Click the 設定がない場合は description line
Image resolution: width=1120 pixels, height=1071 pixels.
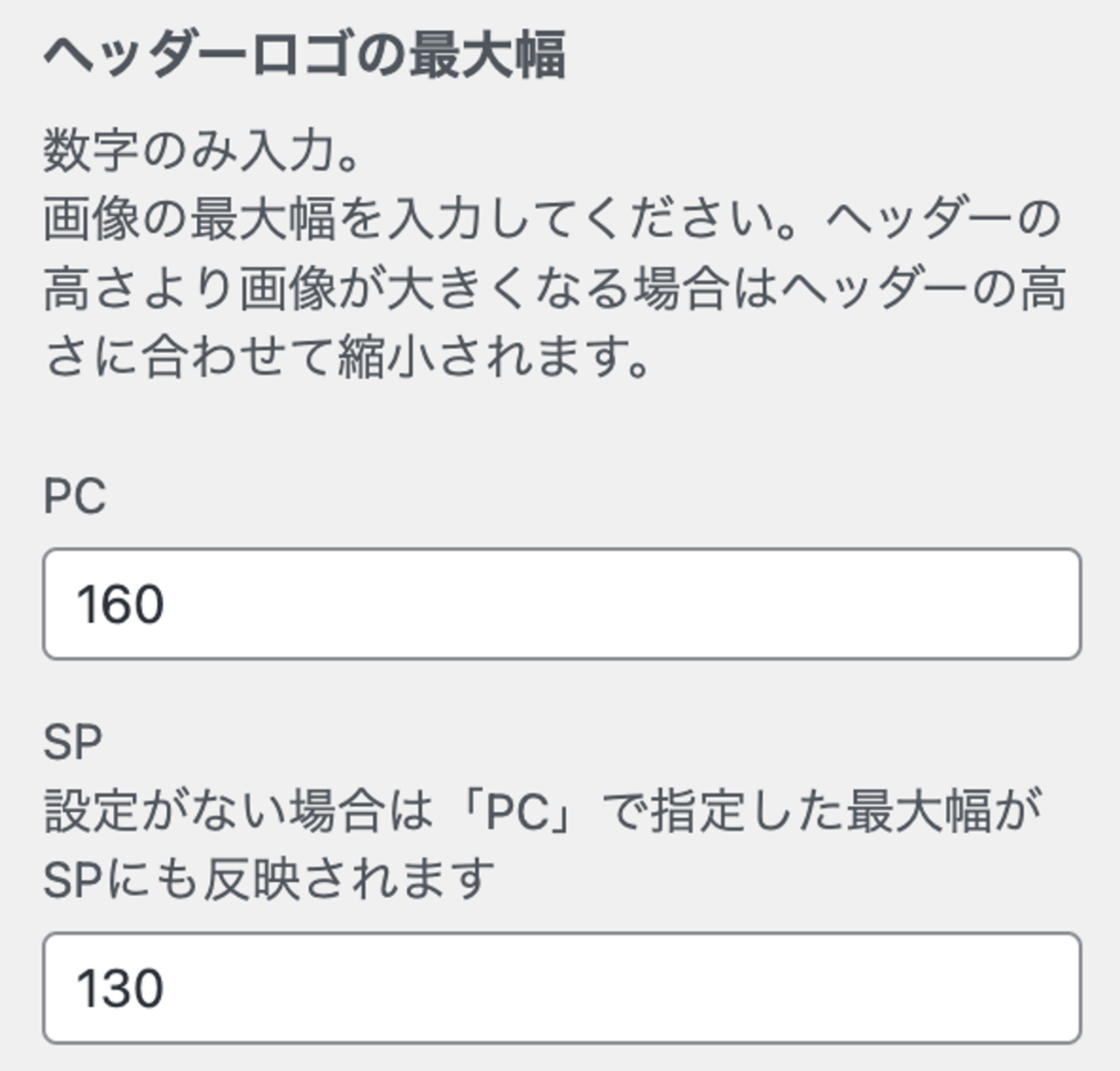[x=542, y=810]
